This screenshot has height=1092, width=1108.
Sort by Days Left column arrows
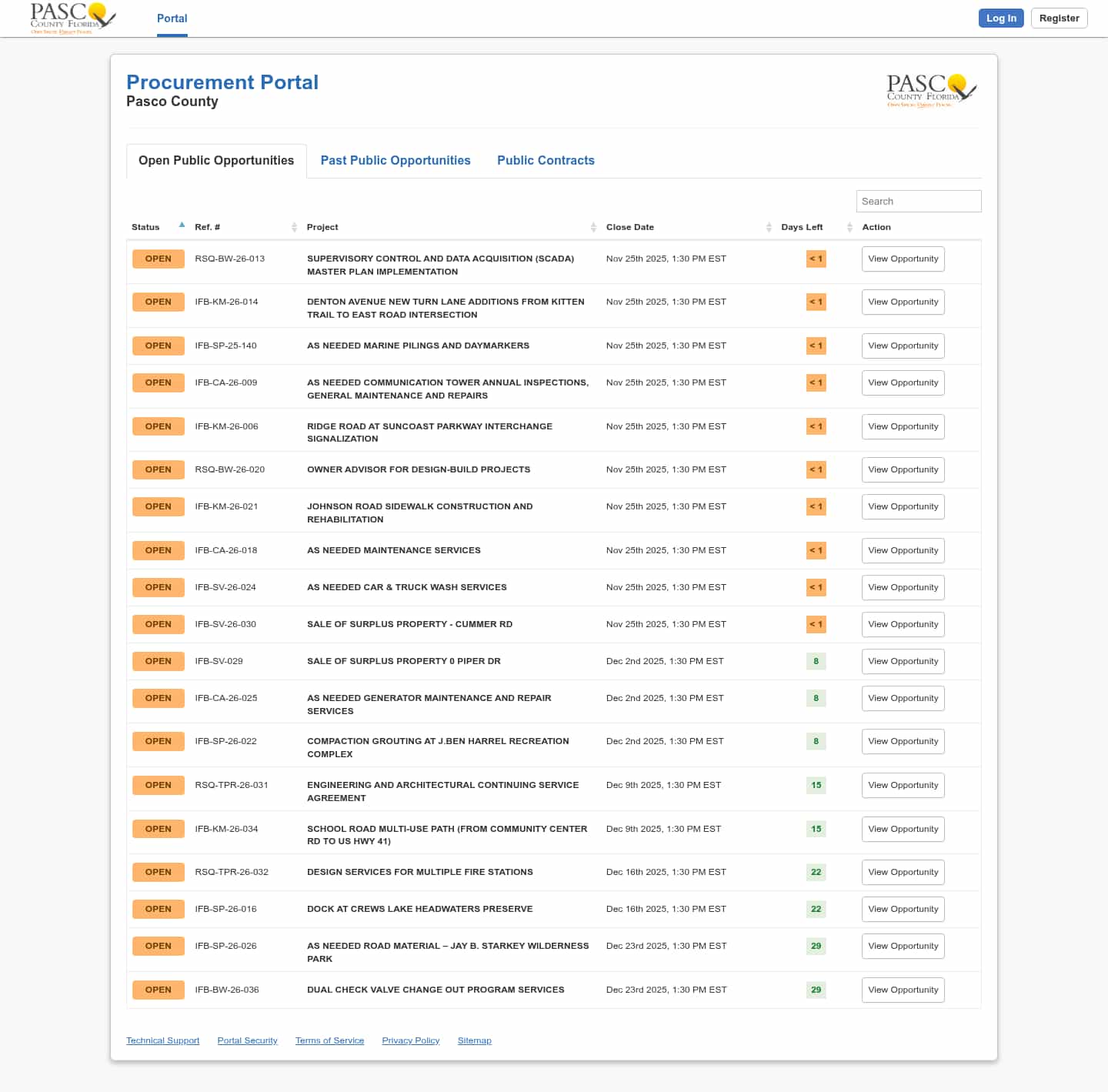(849, 227)
